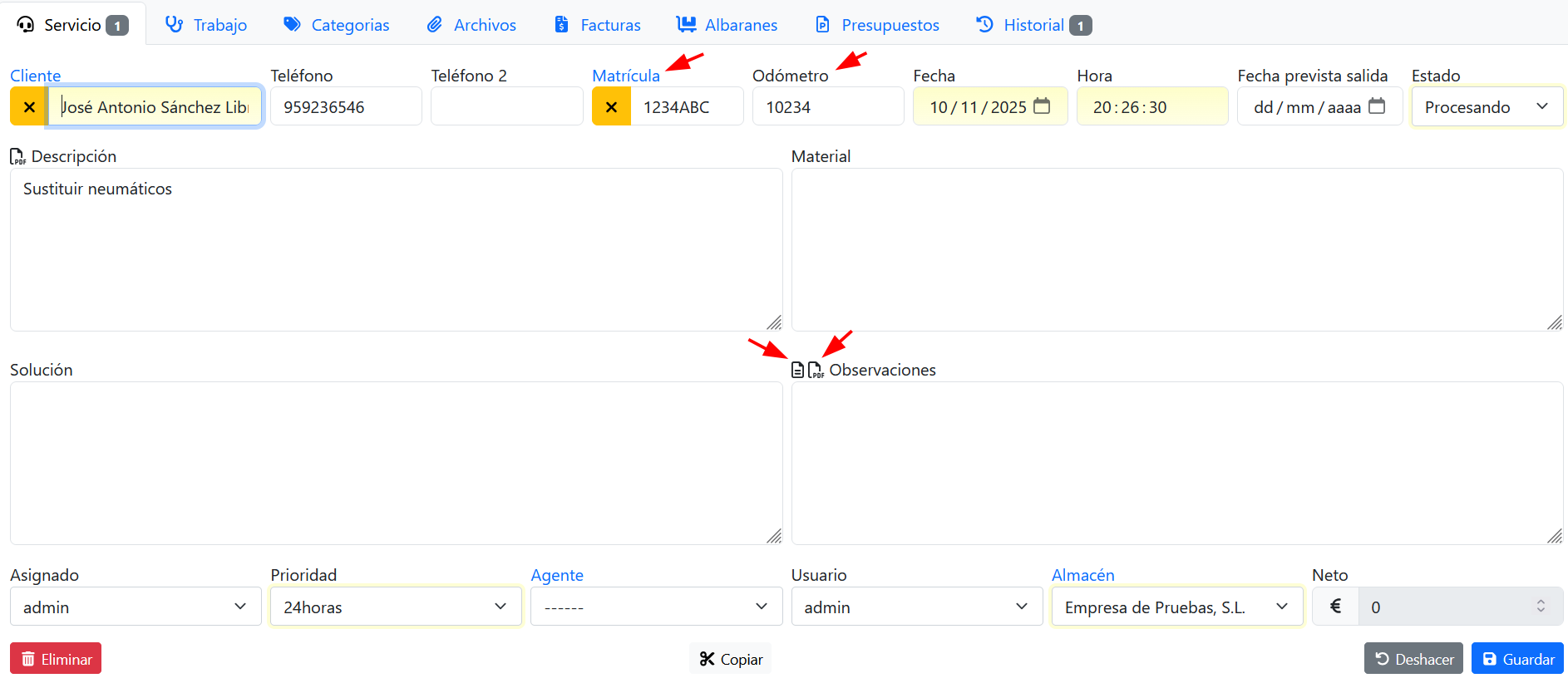Click the document icon before Observaciones
Viewport: 1568px width, 683px height.
point(797,370)
